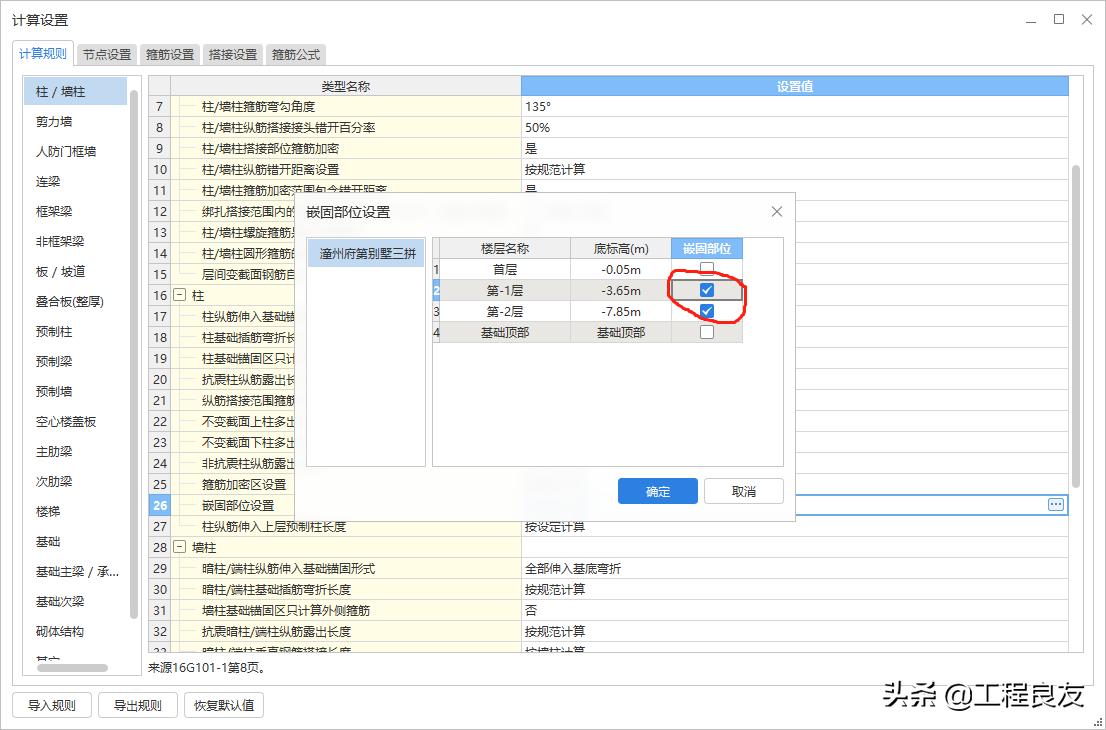Switch to the 搭接设置 tab

(x=232, y=55)
